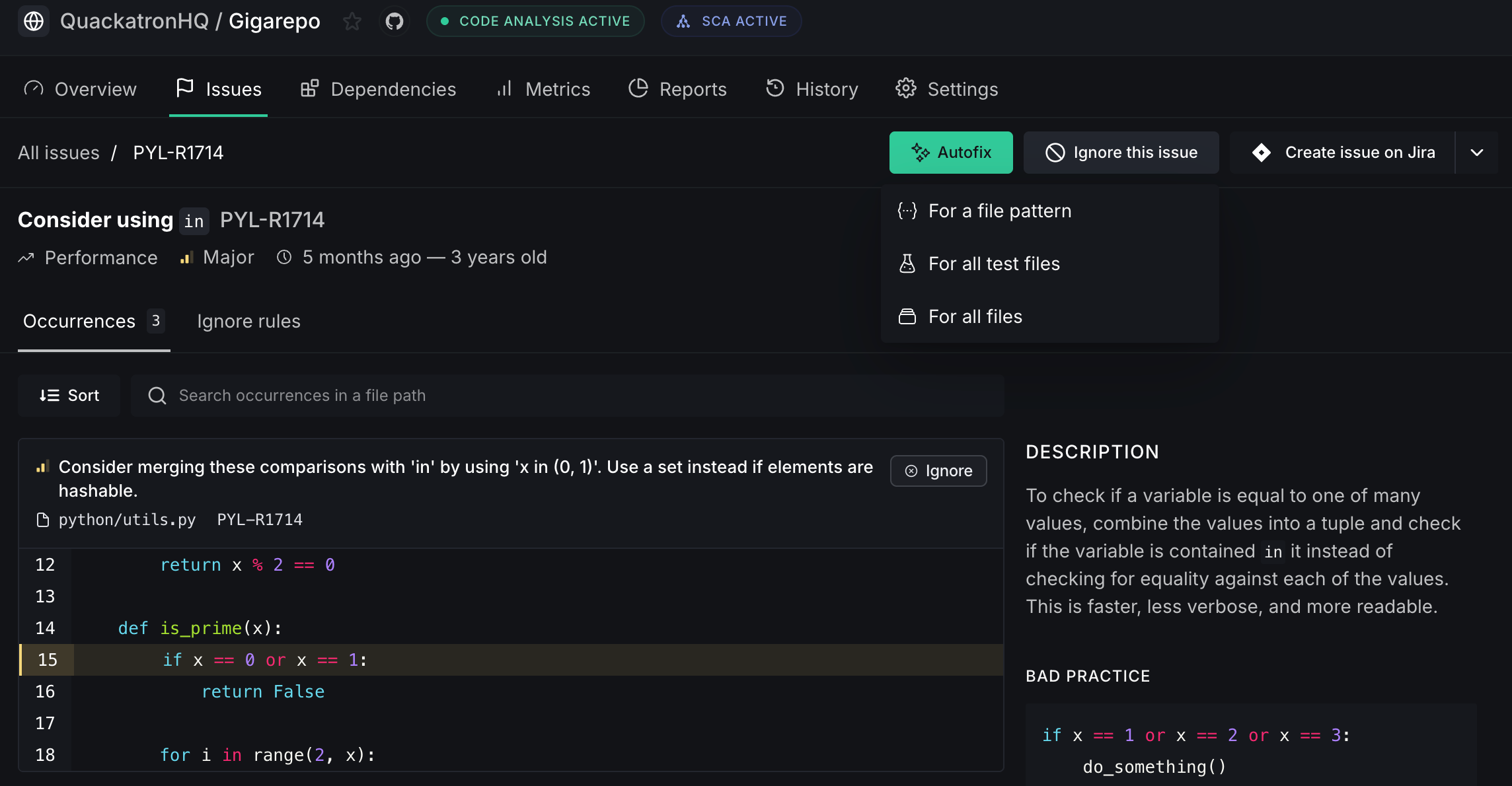
Task: Click the Autofix button
Action: click(x=950, y=153)
